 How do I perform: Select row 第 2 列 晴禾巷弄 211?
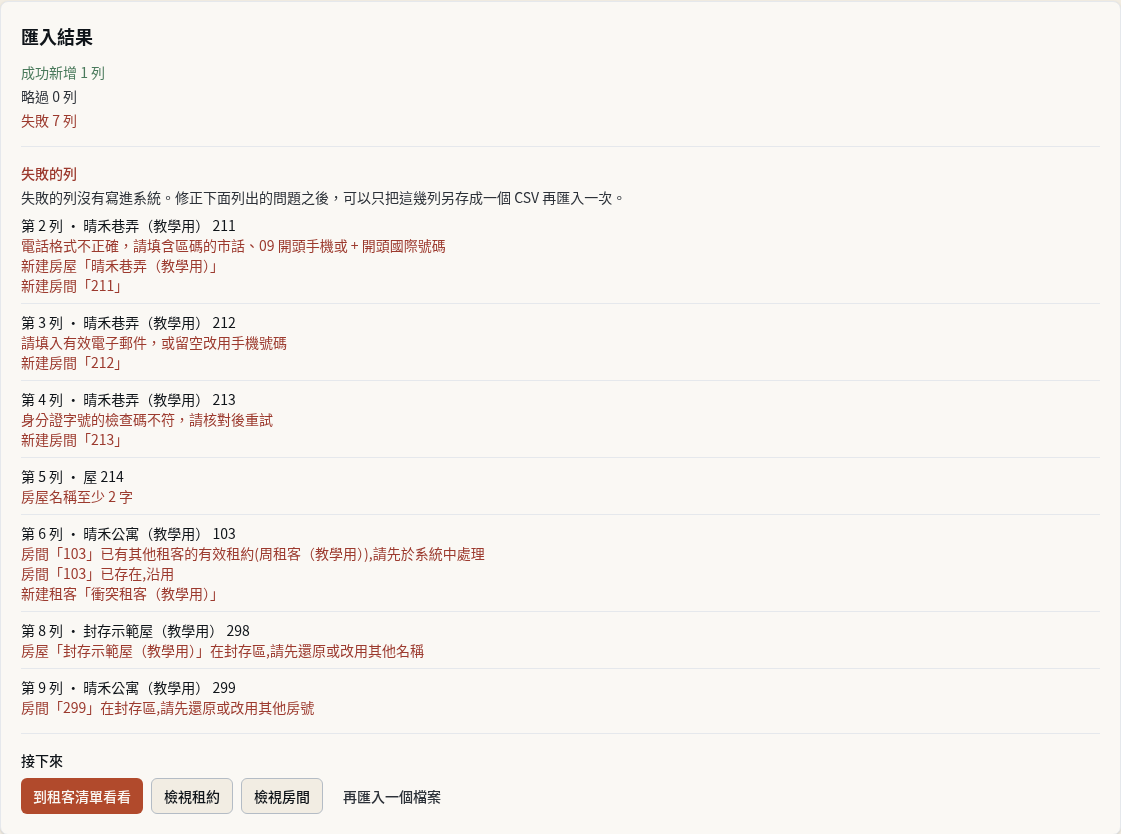129,226
